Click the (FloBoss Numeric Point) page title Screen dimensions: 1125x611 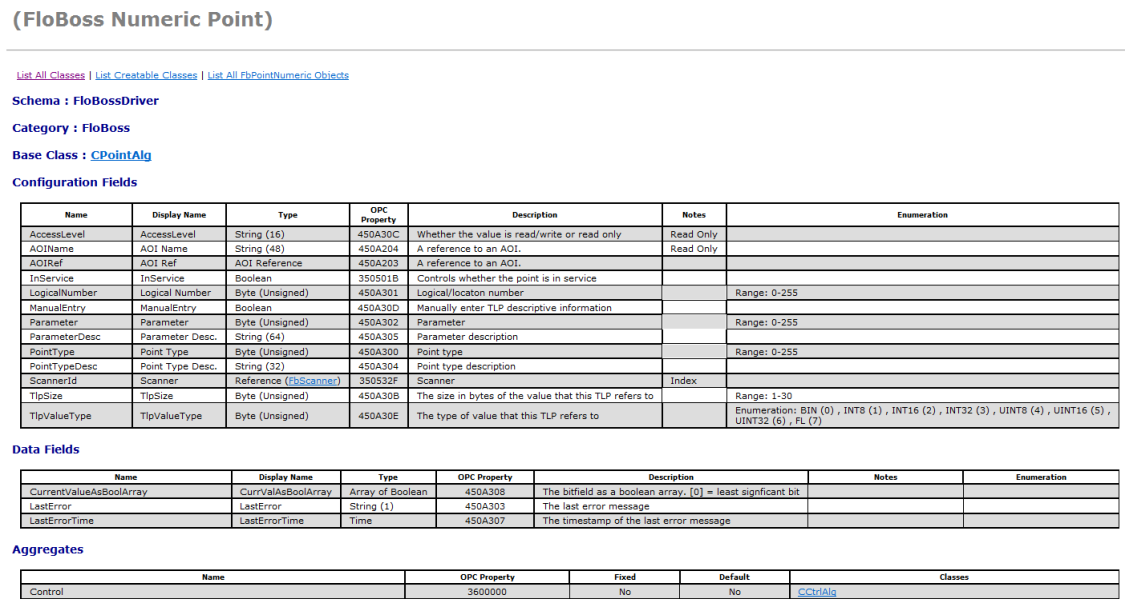pos(143,19)
